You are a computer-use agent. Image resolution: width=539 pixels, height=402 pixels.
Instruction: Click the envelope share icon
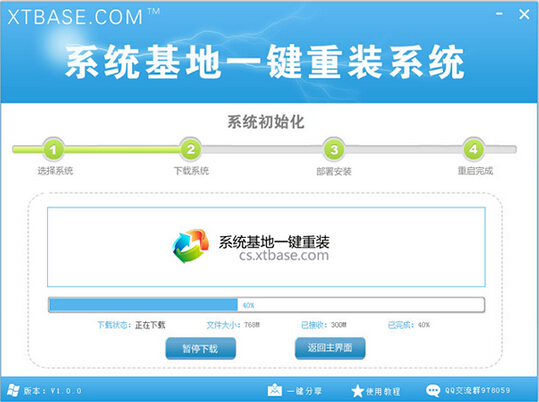tap(275, 390)
